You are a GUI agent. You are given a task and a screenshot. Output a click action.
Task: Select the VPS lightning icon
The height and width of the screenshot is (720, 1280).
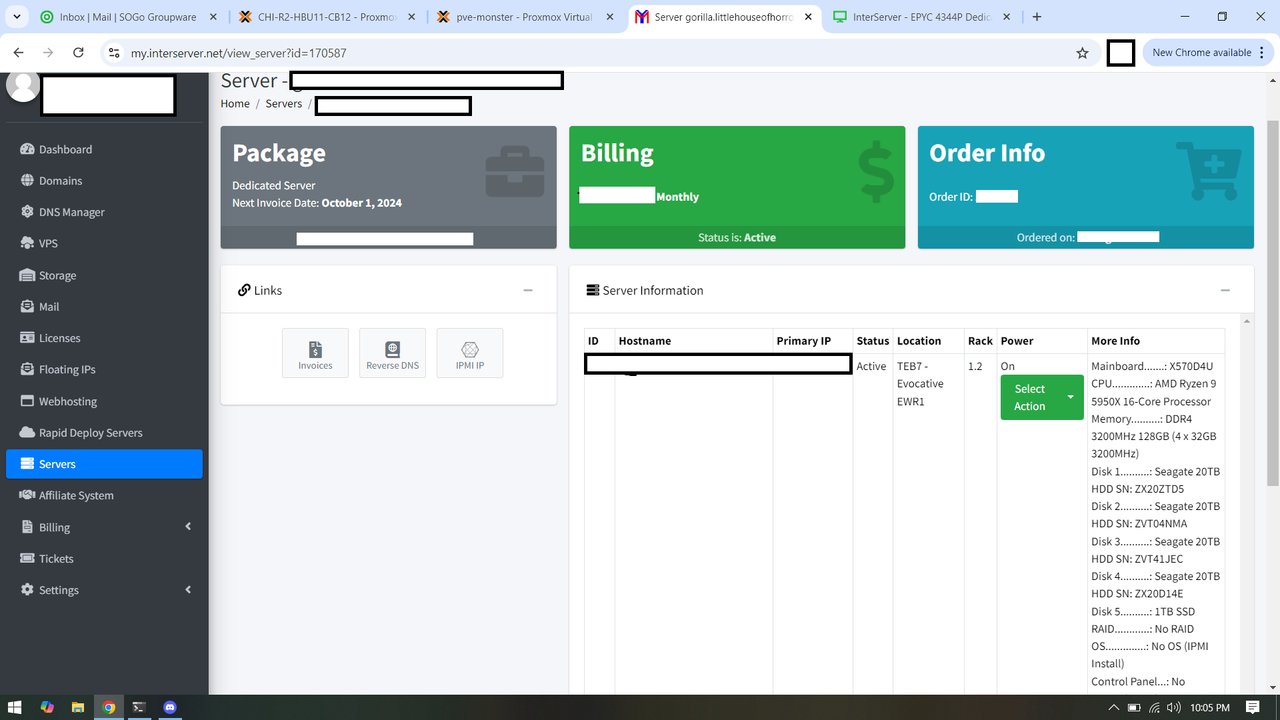click(x=27, y=244)
